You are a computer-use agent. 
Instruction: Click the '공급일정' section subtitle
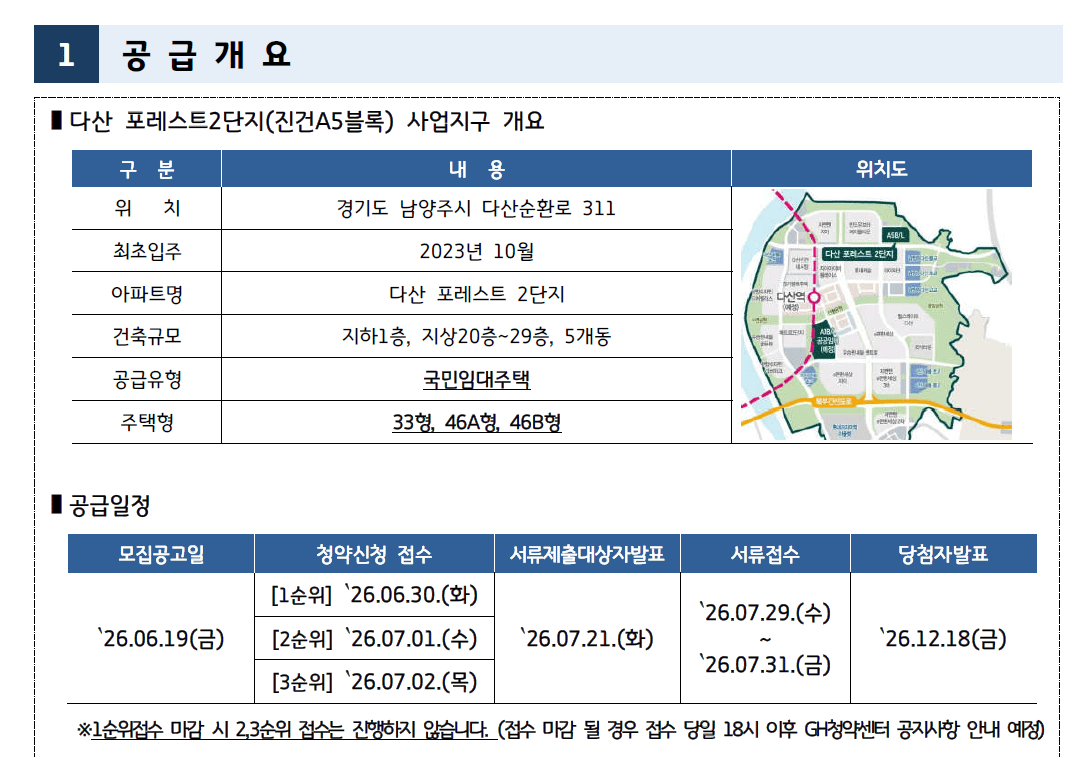tap(110, 506)
